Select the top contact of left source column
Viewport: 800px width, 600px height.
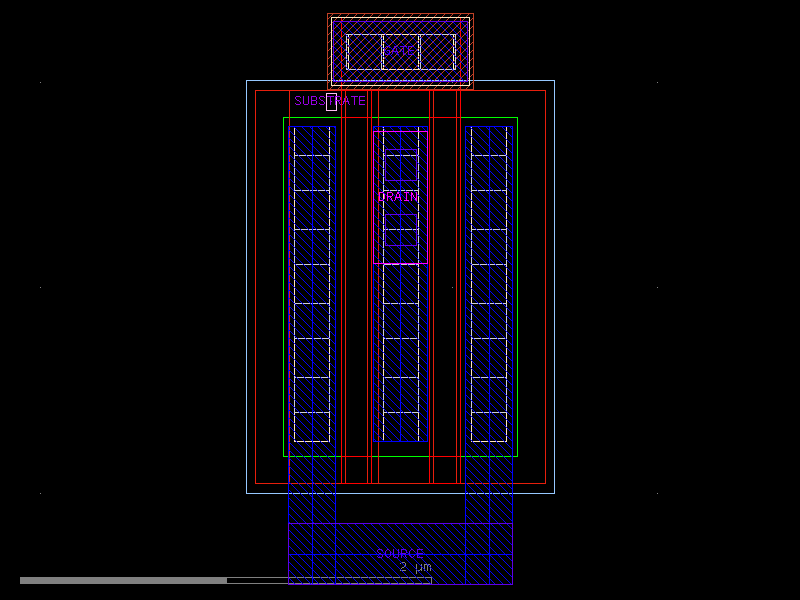click(311, 141)
